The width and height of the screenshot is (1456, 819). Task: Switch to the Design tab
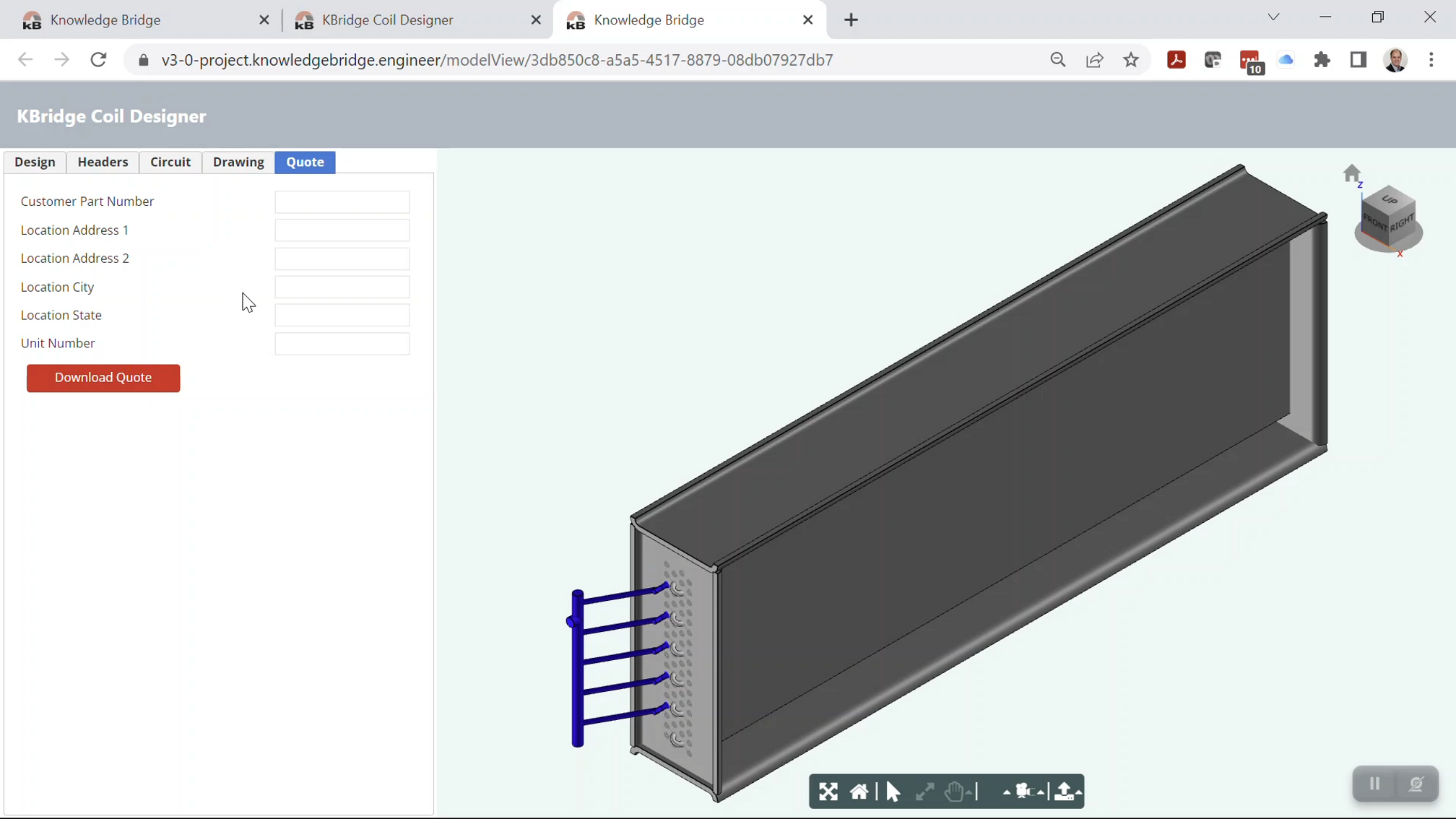point(35,162)
